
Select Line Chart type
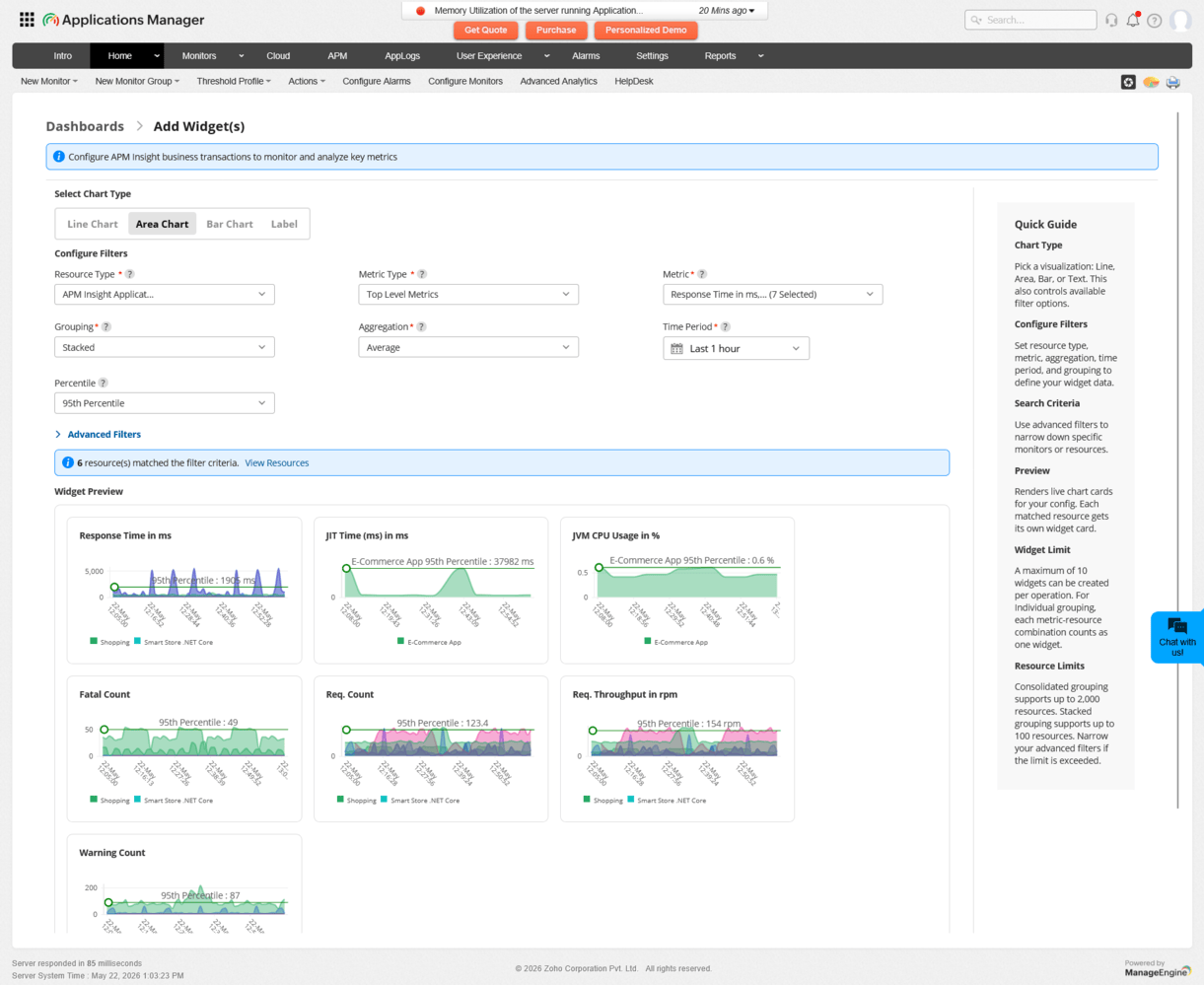(93, 224)
